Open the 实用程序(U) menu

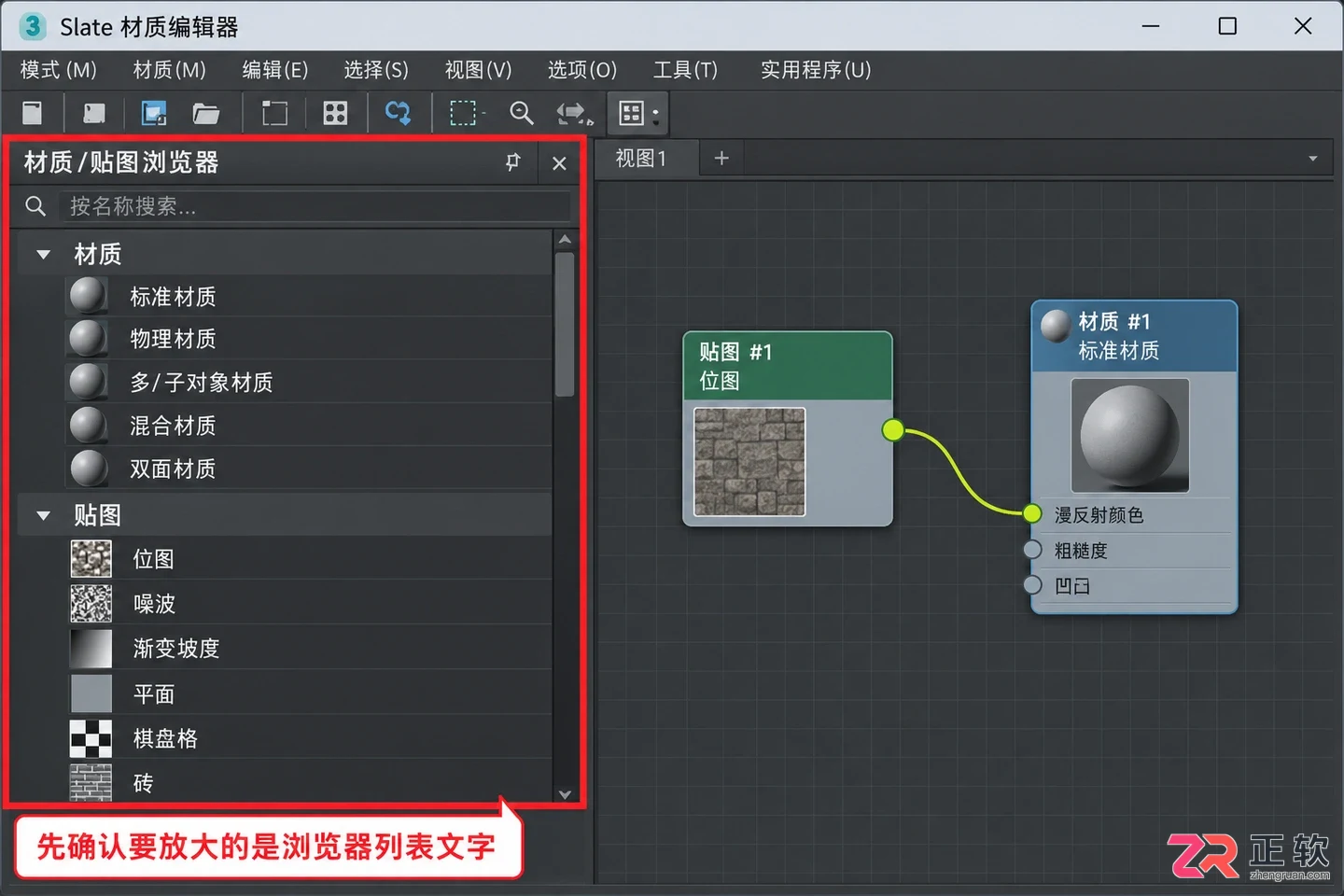[816, 70]
